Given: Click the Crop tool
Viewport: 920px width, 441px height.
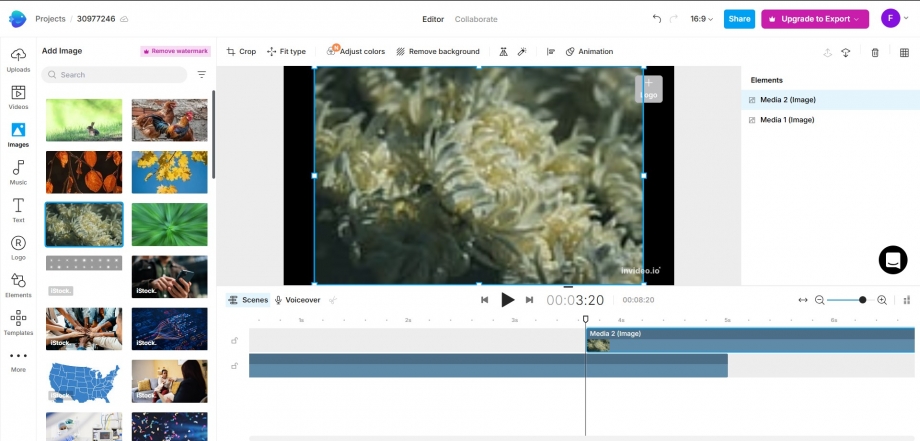Looking at the screenshot, I should (x=241, y=52).
